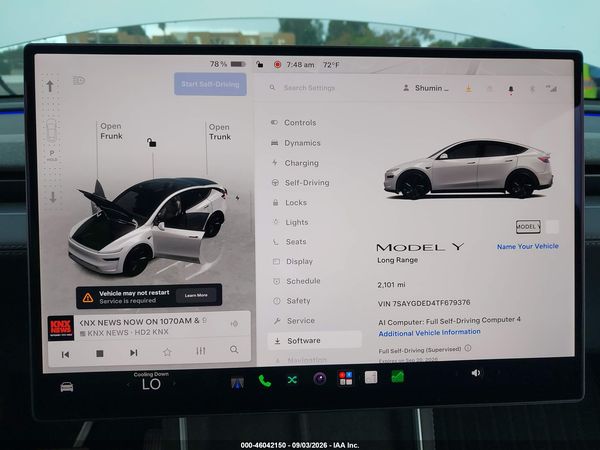Image resolution: width=600 pixels, height=450 pixels.
Task: Open the green chart app icon
Action: point(398,377)
